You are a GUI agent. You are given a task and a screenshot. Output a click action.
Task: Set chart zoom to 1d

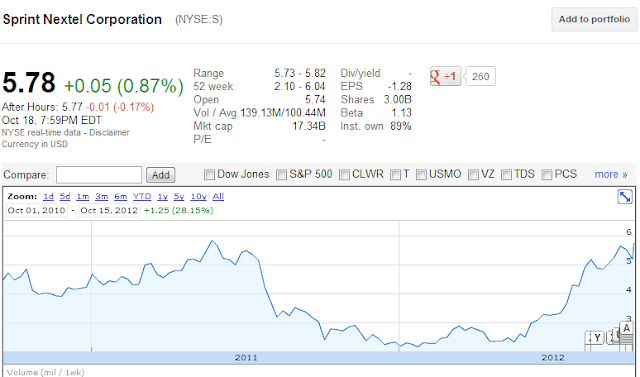pos(48,197)
